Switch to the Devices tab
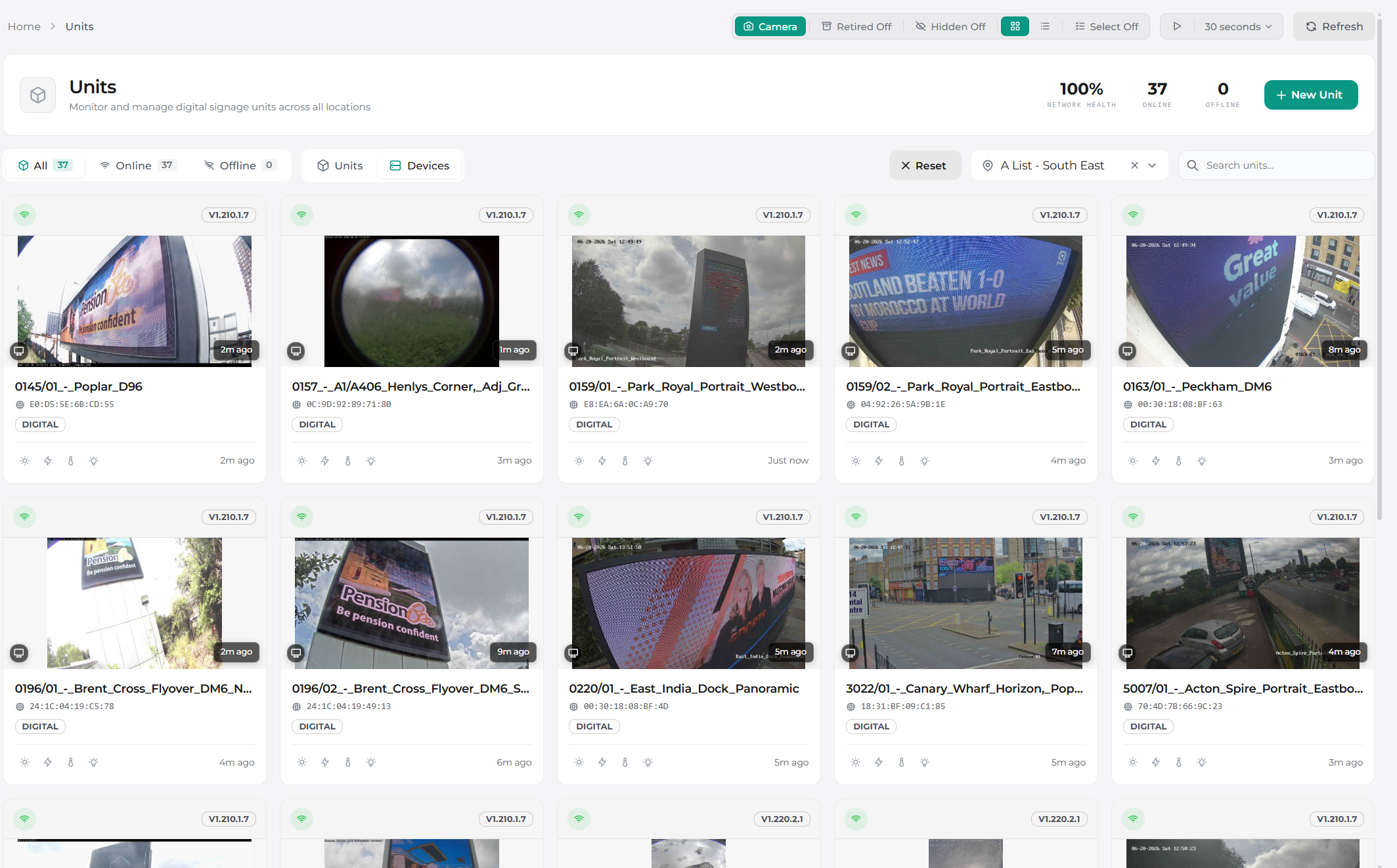Image resolution: width=1397 pixels, height=868 pixels. coord(419,165)
